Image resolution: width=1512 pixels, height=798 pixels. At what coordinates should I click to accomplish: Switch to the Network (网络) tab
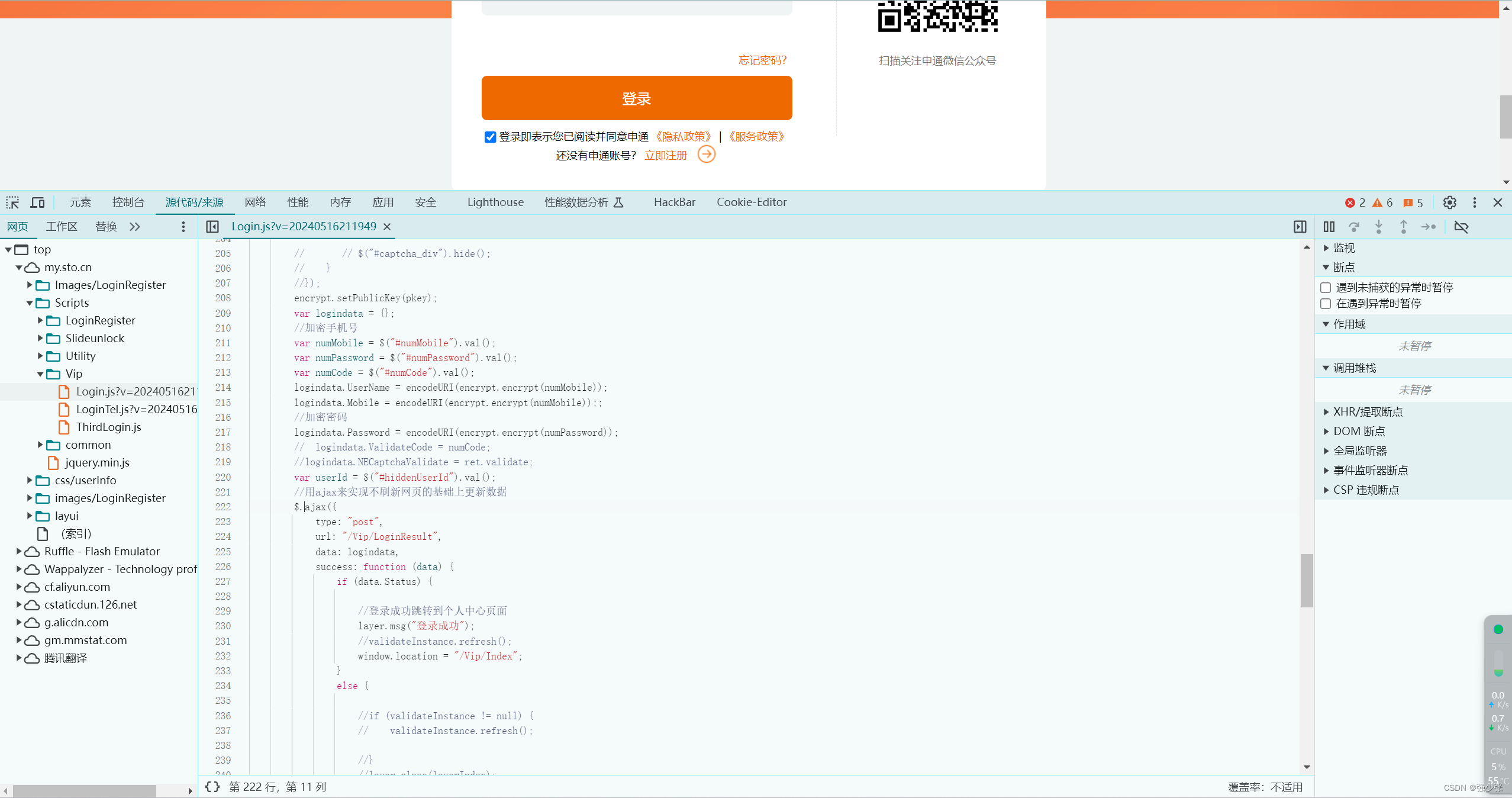[255, 202]
